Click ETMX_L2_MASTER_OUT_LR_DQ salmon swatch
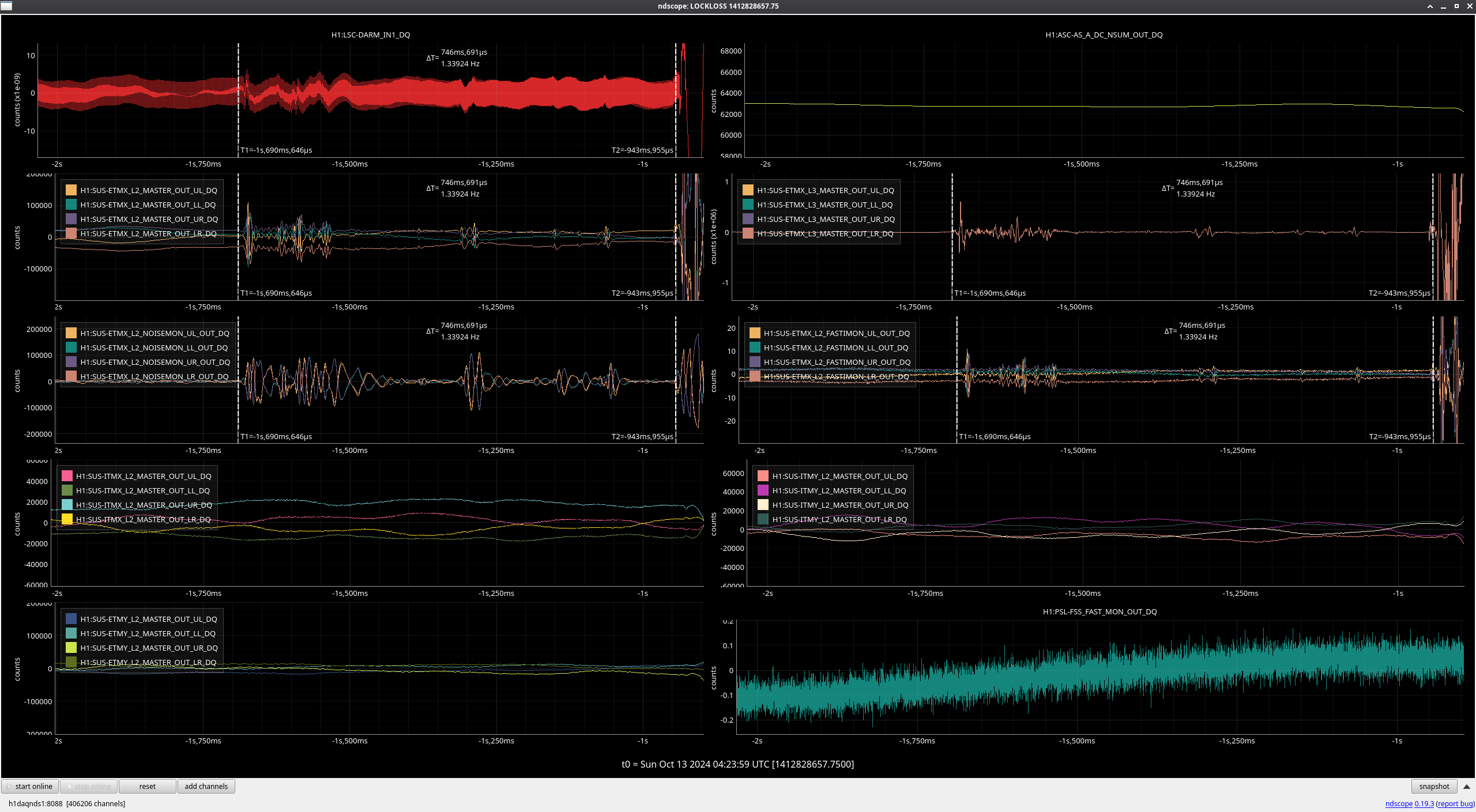Screen dimensions: 1476x812 point(71,233)
